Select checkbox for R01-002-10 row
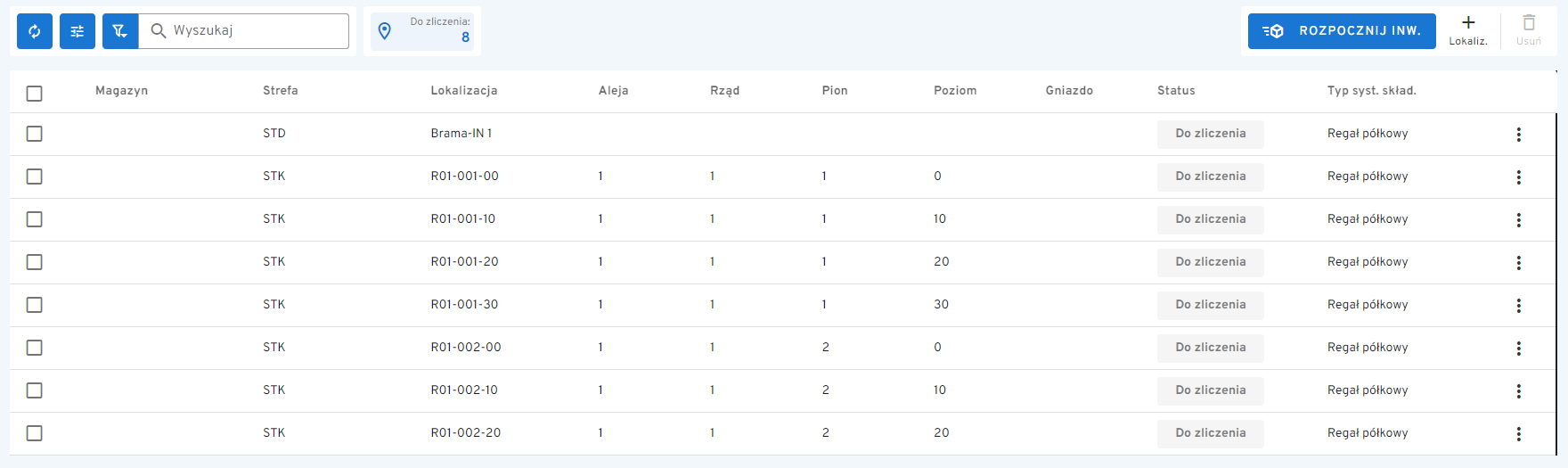 tap(35, 390)
